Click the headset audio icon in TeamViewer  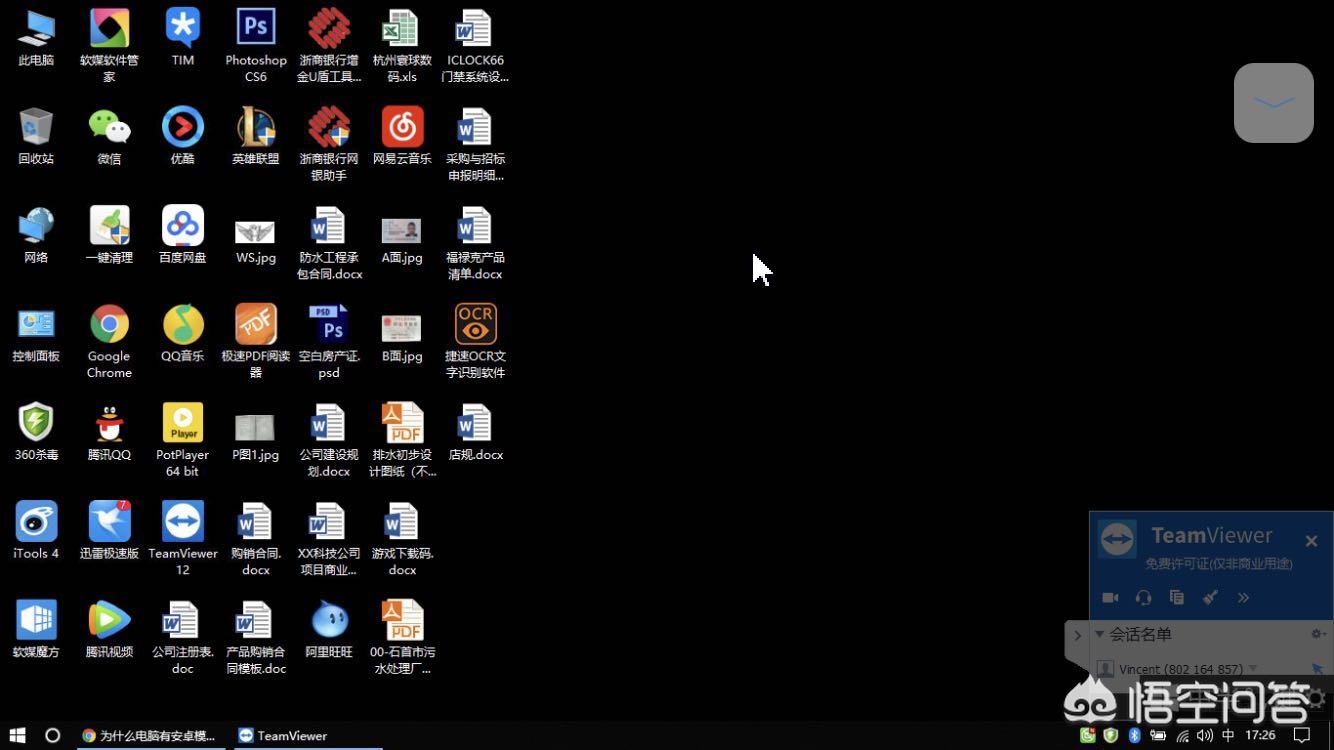click(x=1143, y=597)
